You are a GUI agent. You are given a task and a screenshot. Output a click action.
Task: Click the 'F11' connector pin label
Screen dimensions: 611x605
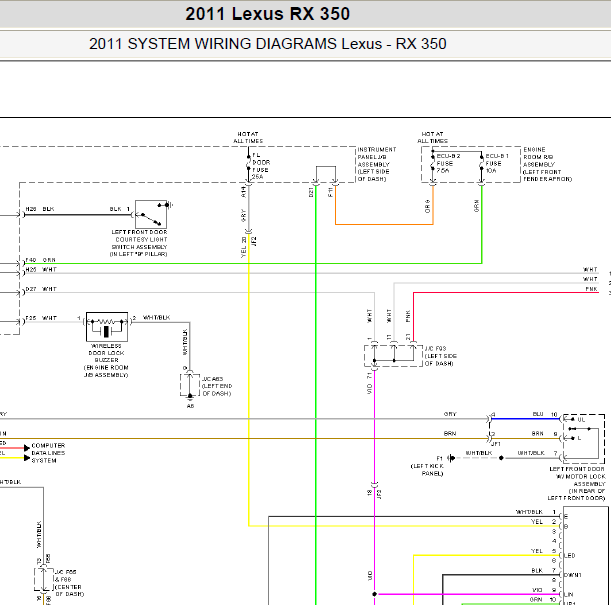[330, 192]
